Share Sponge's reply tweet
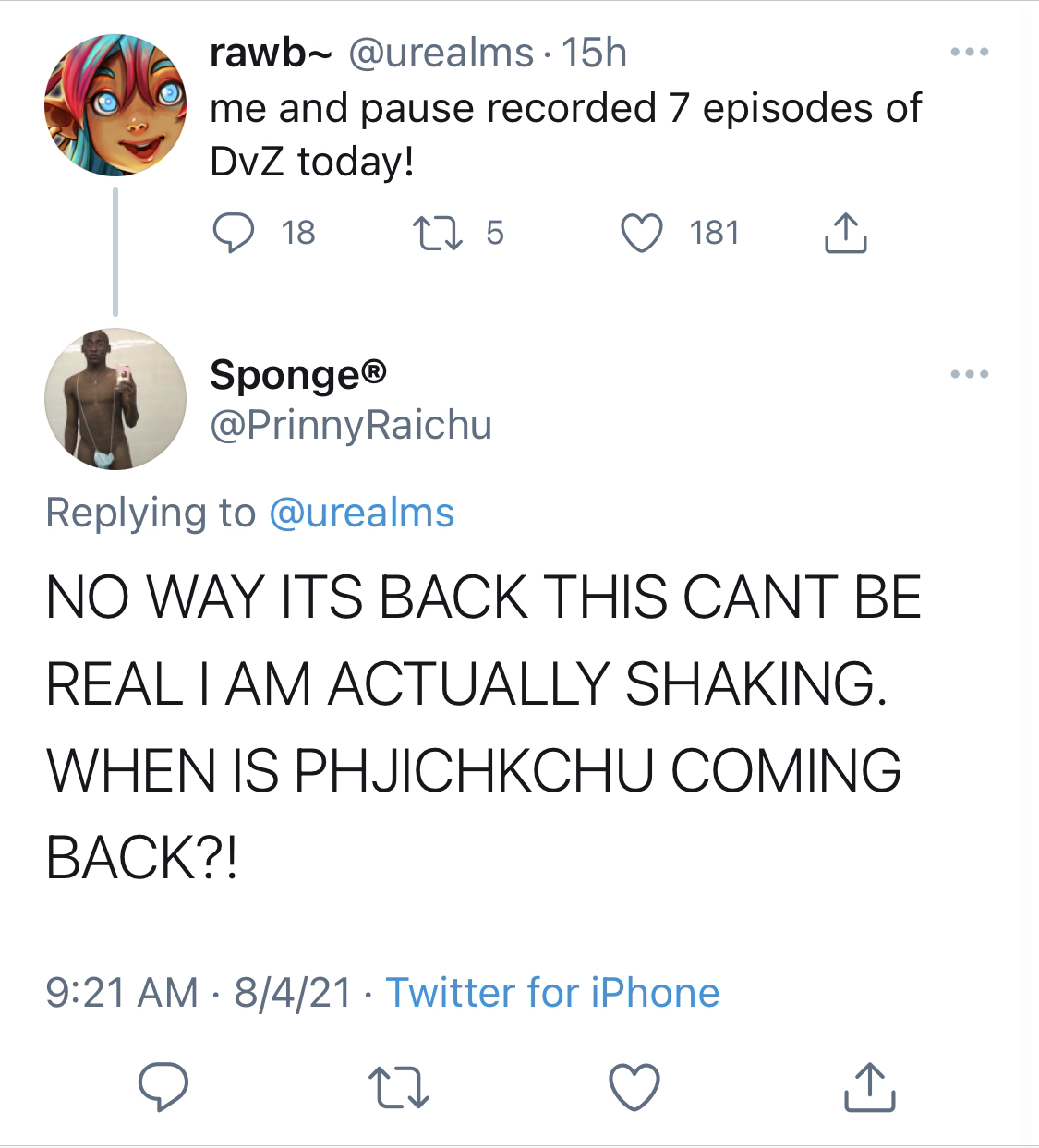The image size is (1039, 1148). [x=870, y=1086]
